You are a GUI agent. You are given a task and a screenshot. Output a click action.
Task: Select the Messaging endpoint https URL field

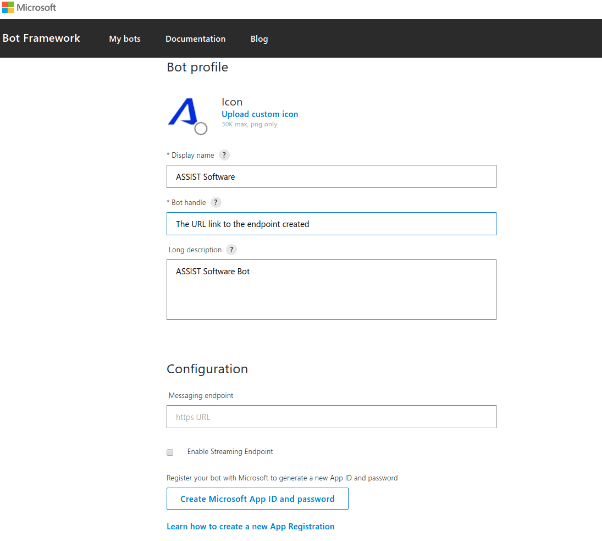(x=331, y=417)
